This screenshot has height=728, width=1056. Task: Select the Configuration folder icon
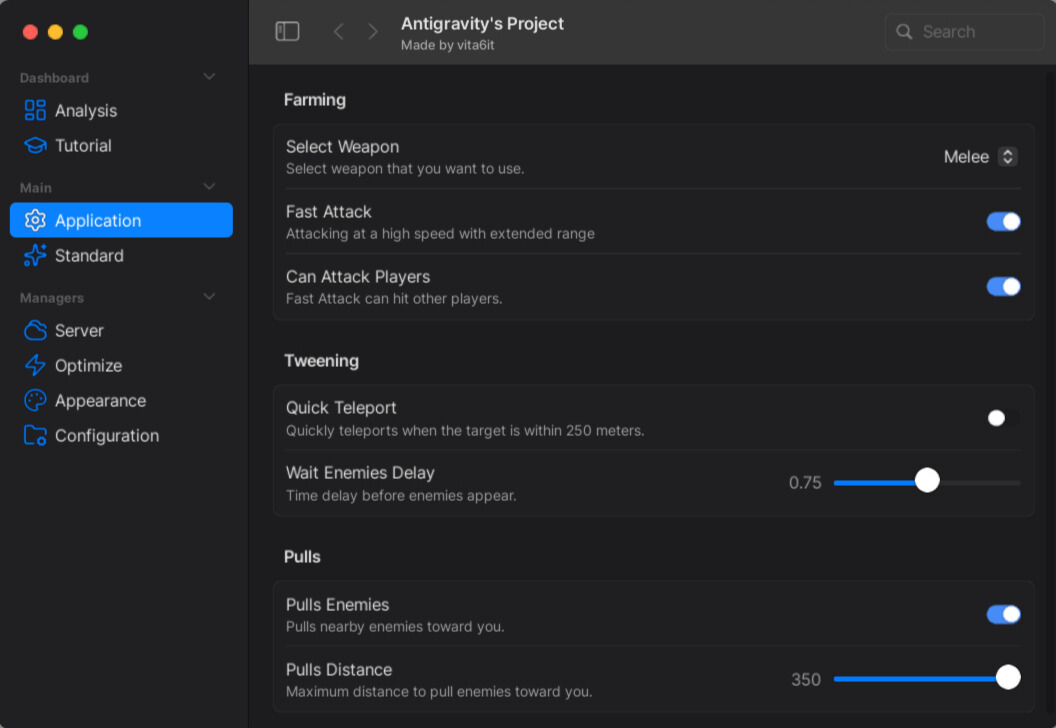35,435
